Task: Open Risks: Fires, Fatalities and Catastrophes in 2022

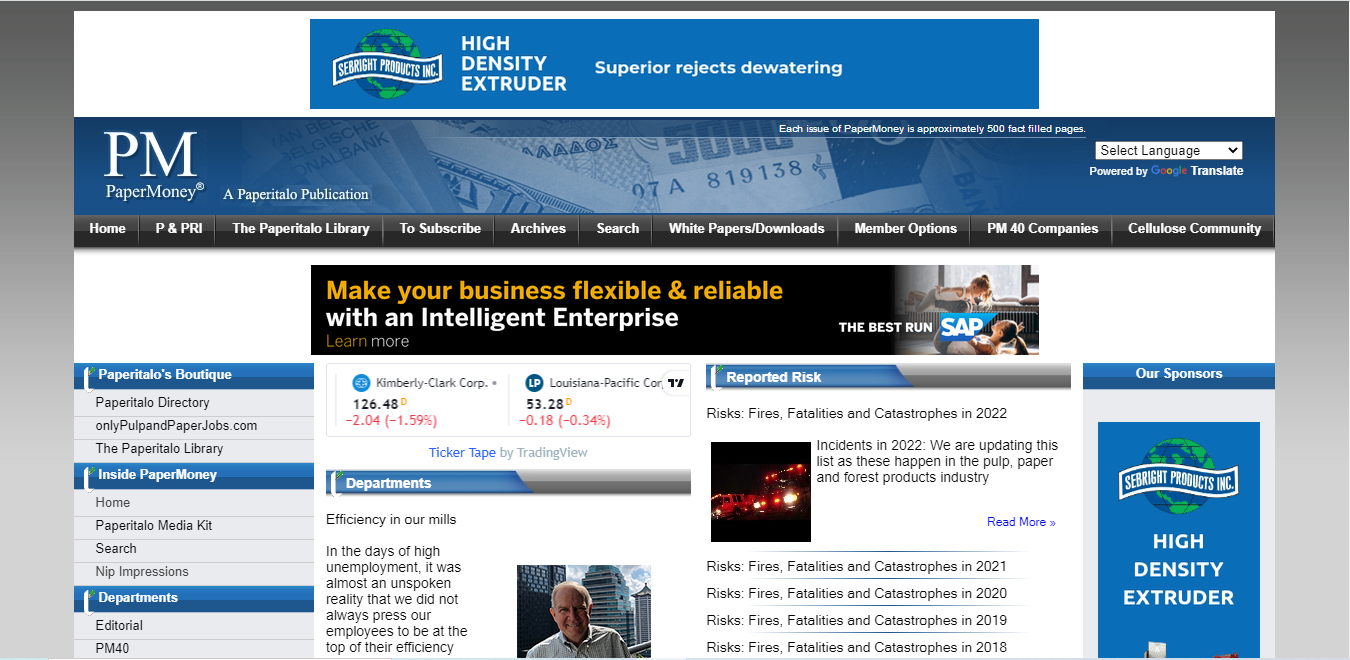Action: click(857, 414)
